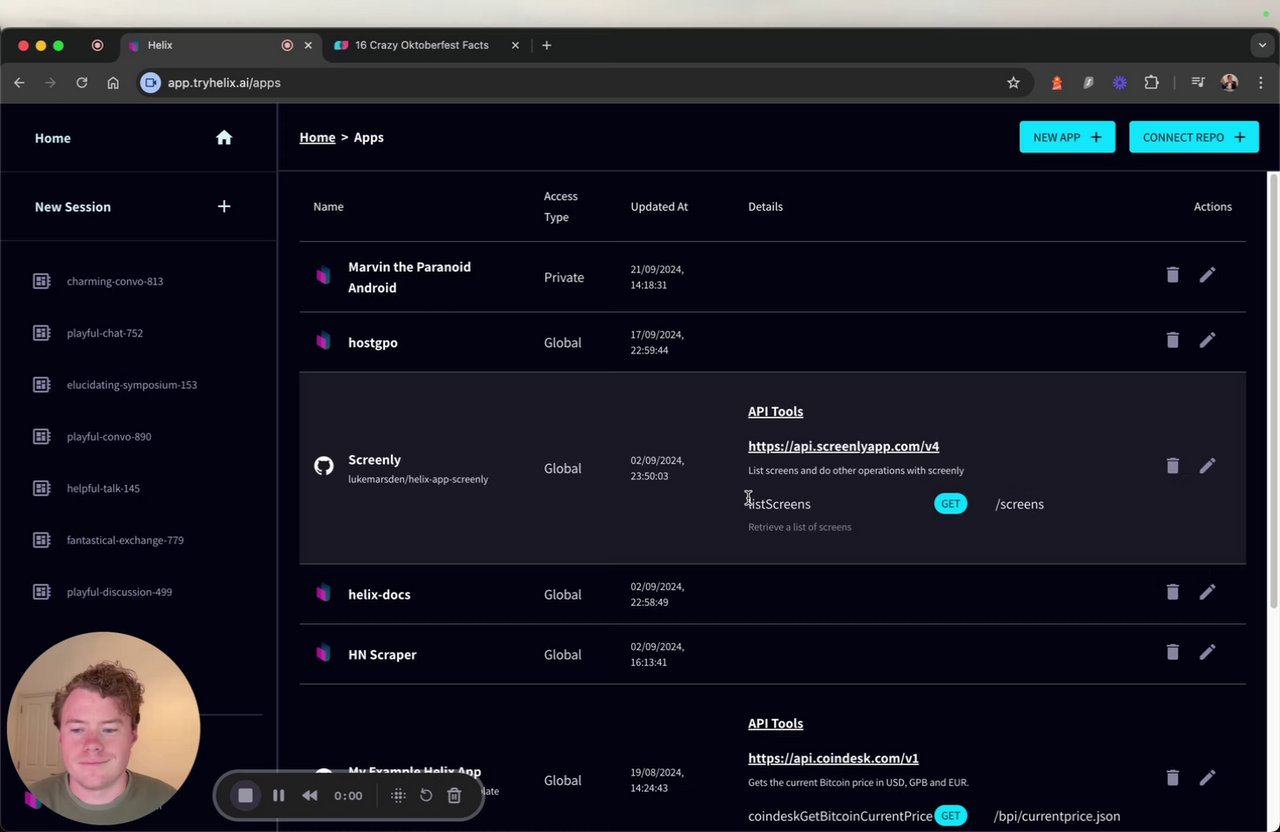Expand the Chrome tab search dropdown

tap(1262, 45)
